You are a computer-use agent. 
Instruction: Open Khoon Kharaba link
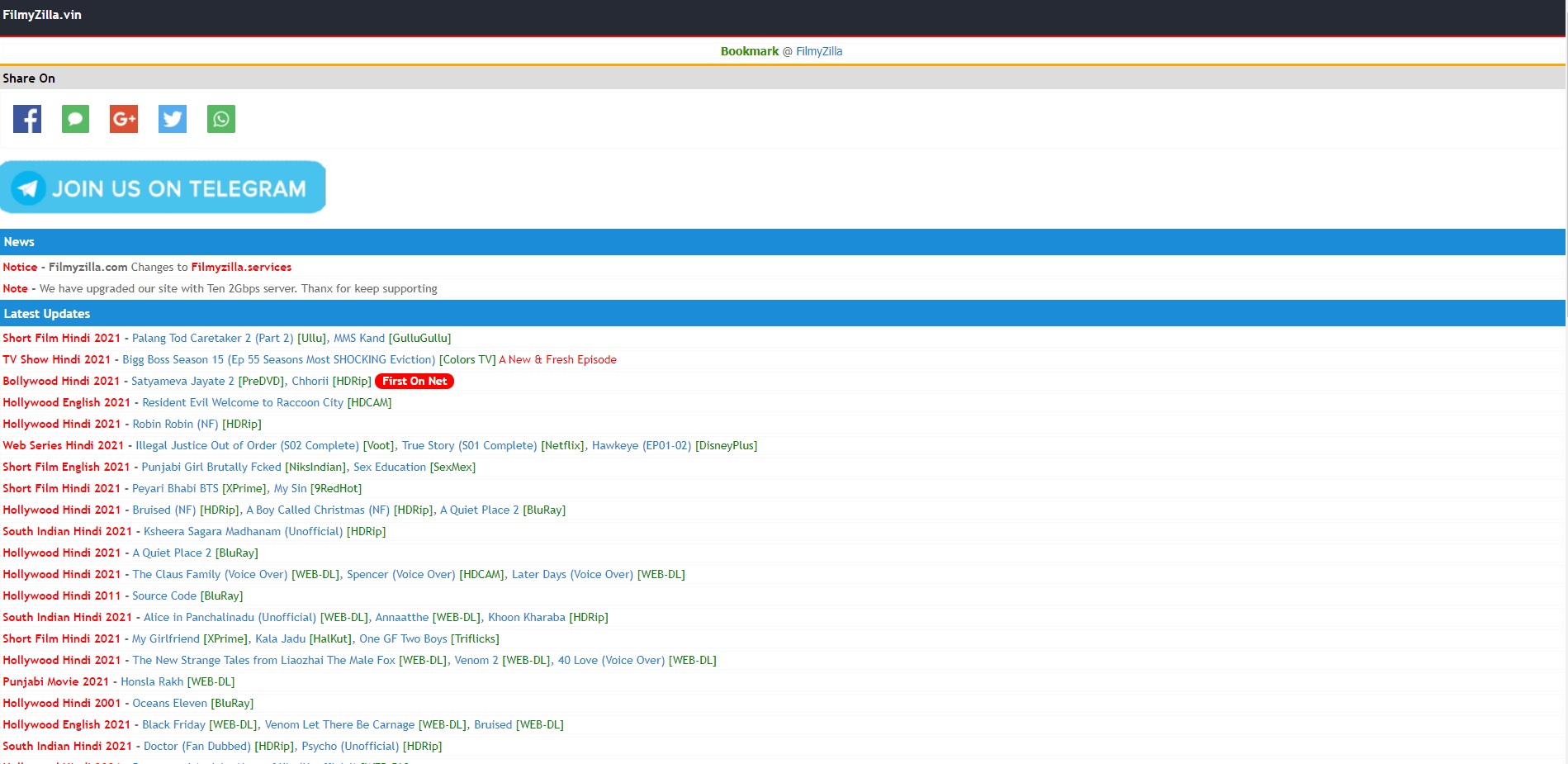tap(527, 617)
